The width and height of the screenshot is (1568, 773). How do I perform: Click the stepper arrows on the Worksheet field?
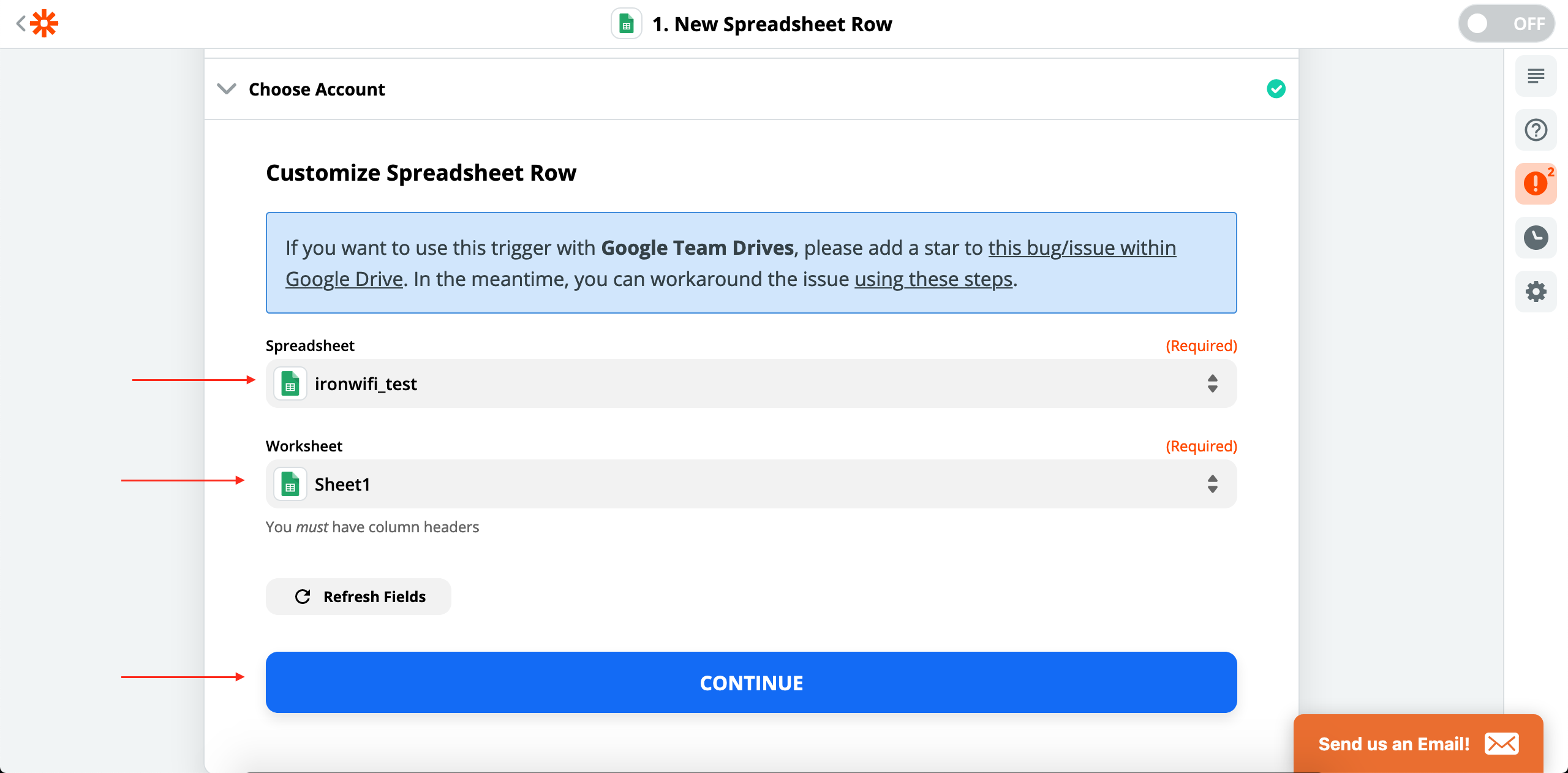click(x=1213, y=484)
